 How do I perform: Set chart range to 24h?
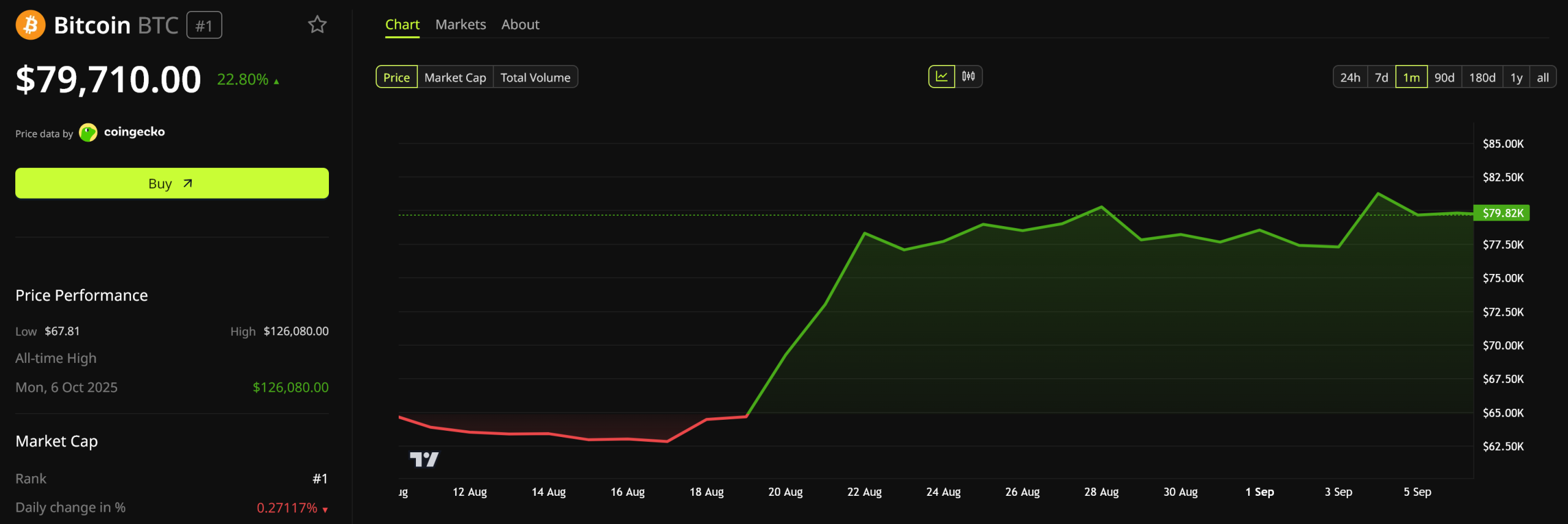point(1350,77)
